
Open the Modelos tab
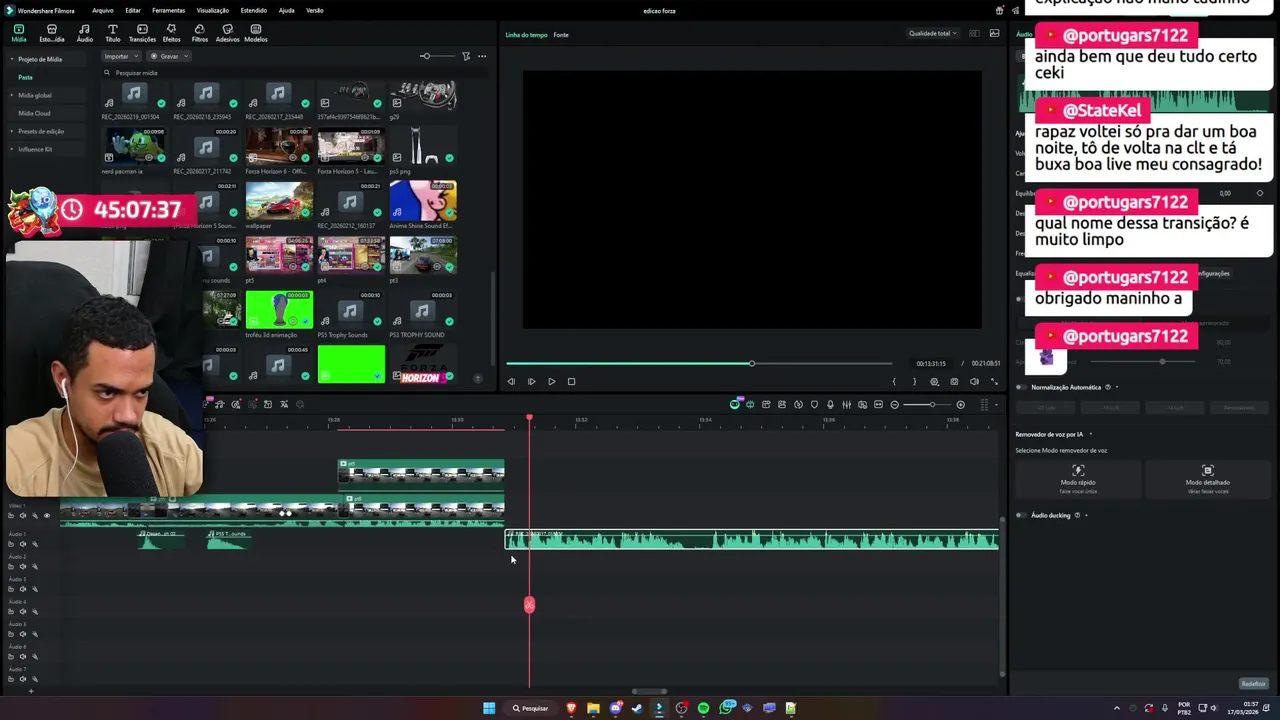255,33
